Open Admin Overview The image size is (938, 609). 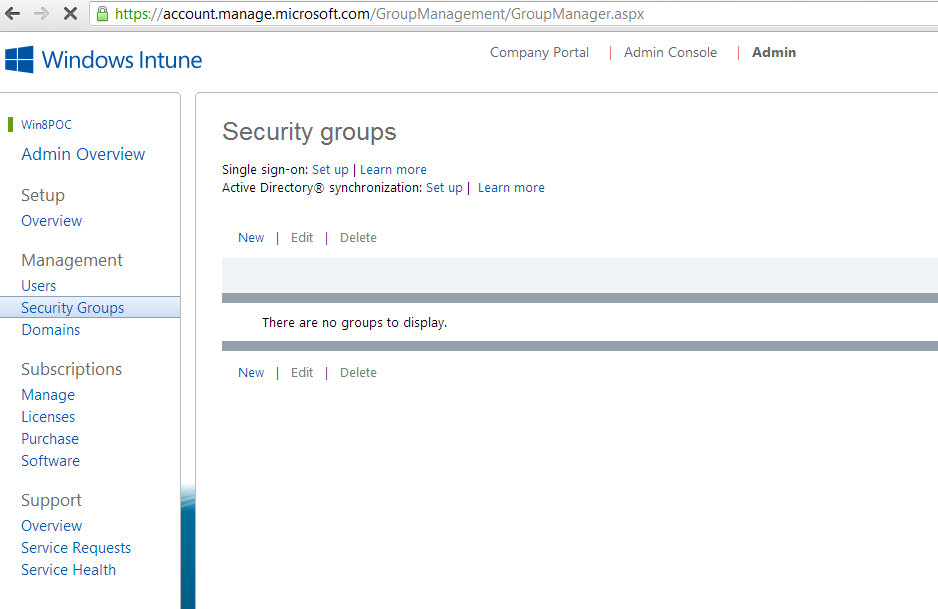[x=82, y=154]
